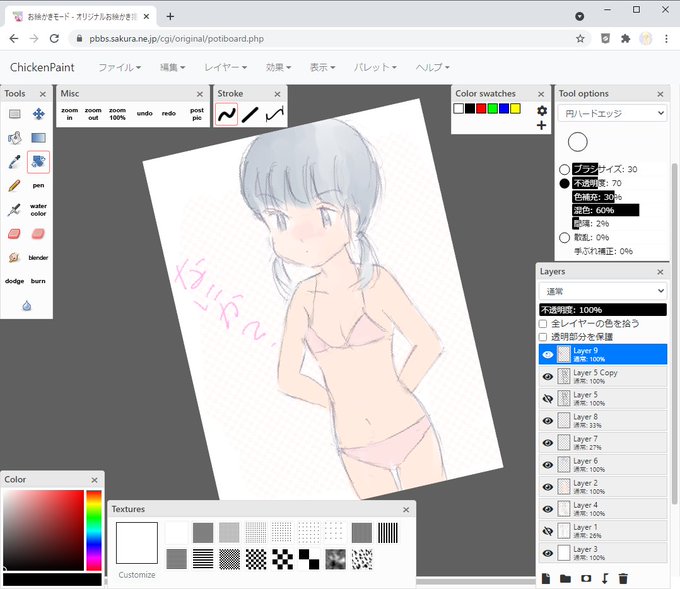Select the hard Eraser tool
680x589 pixels.
15,234
